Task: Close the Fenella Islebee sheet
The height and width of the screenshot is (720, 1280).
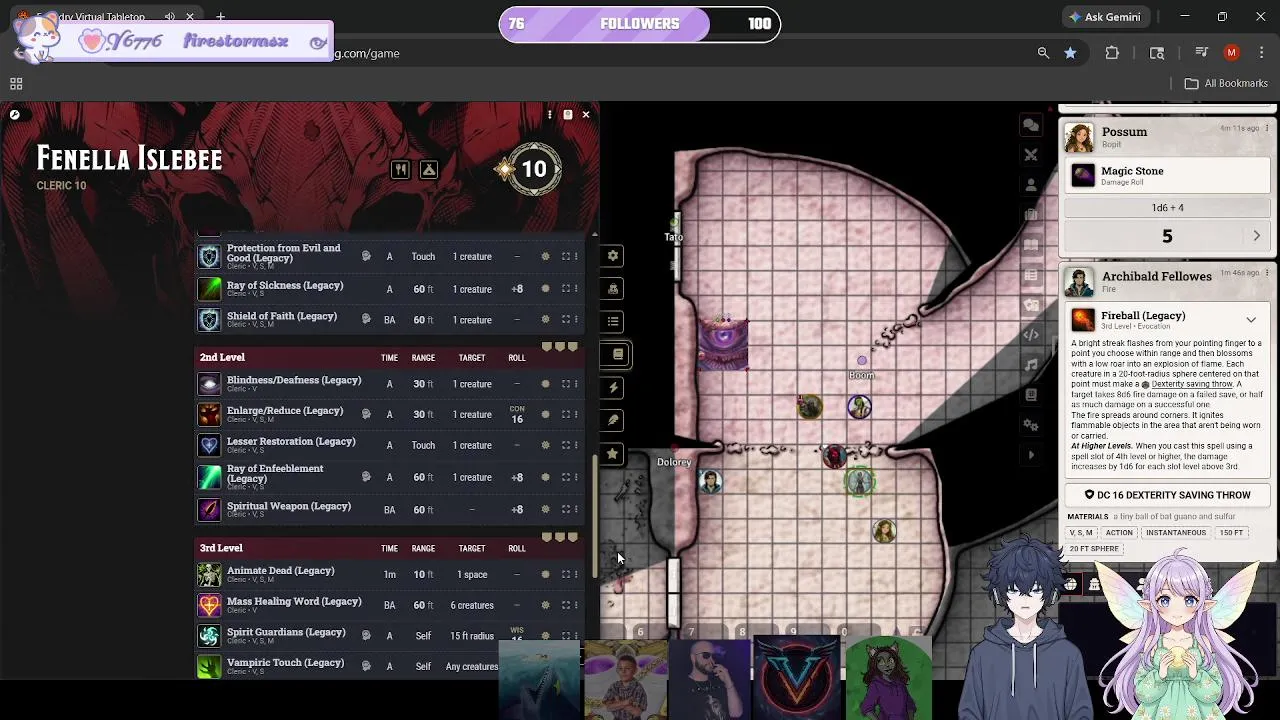Action: coord(586,115)
